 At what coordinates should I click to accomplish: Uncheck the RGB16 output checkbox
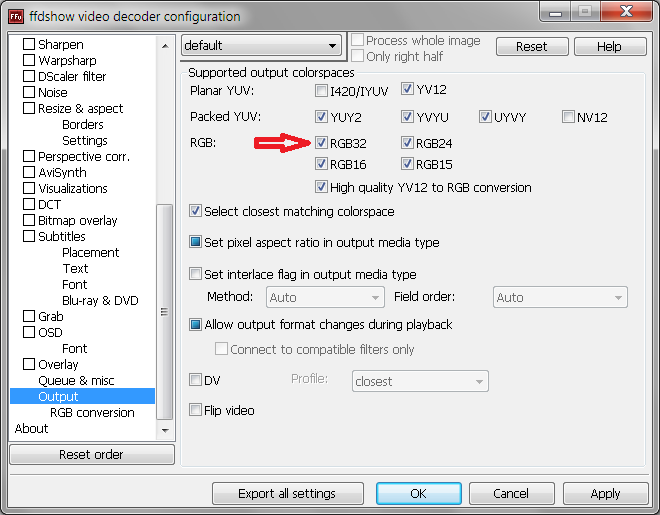(x=321, y=164)
